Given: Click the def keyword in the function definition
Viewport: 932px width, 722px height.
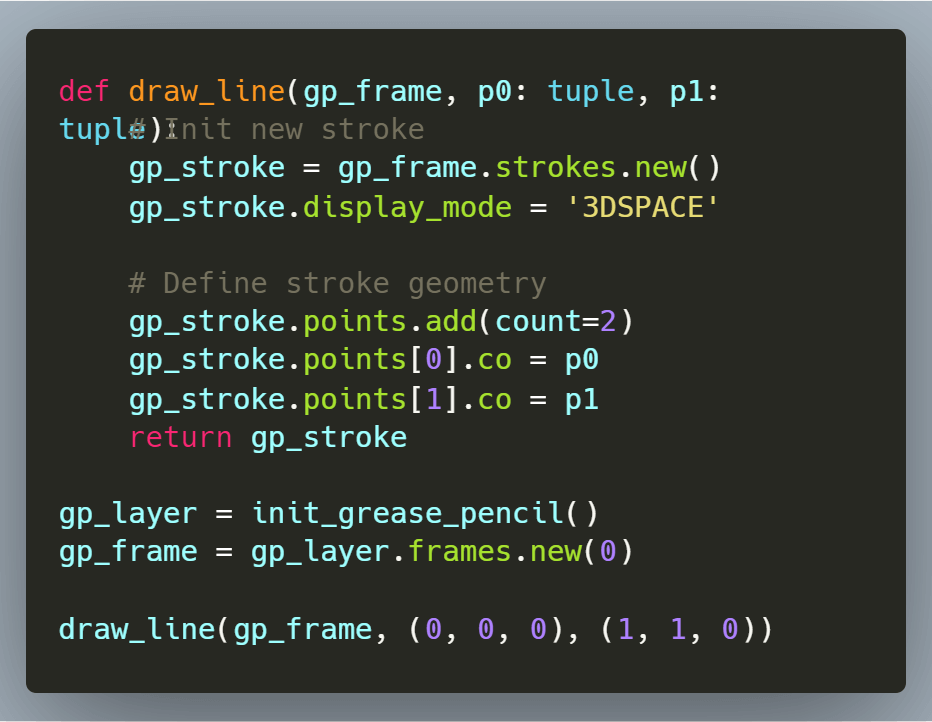Looking at the screenshot, I should coord(82,91).
